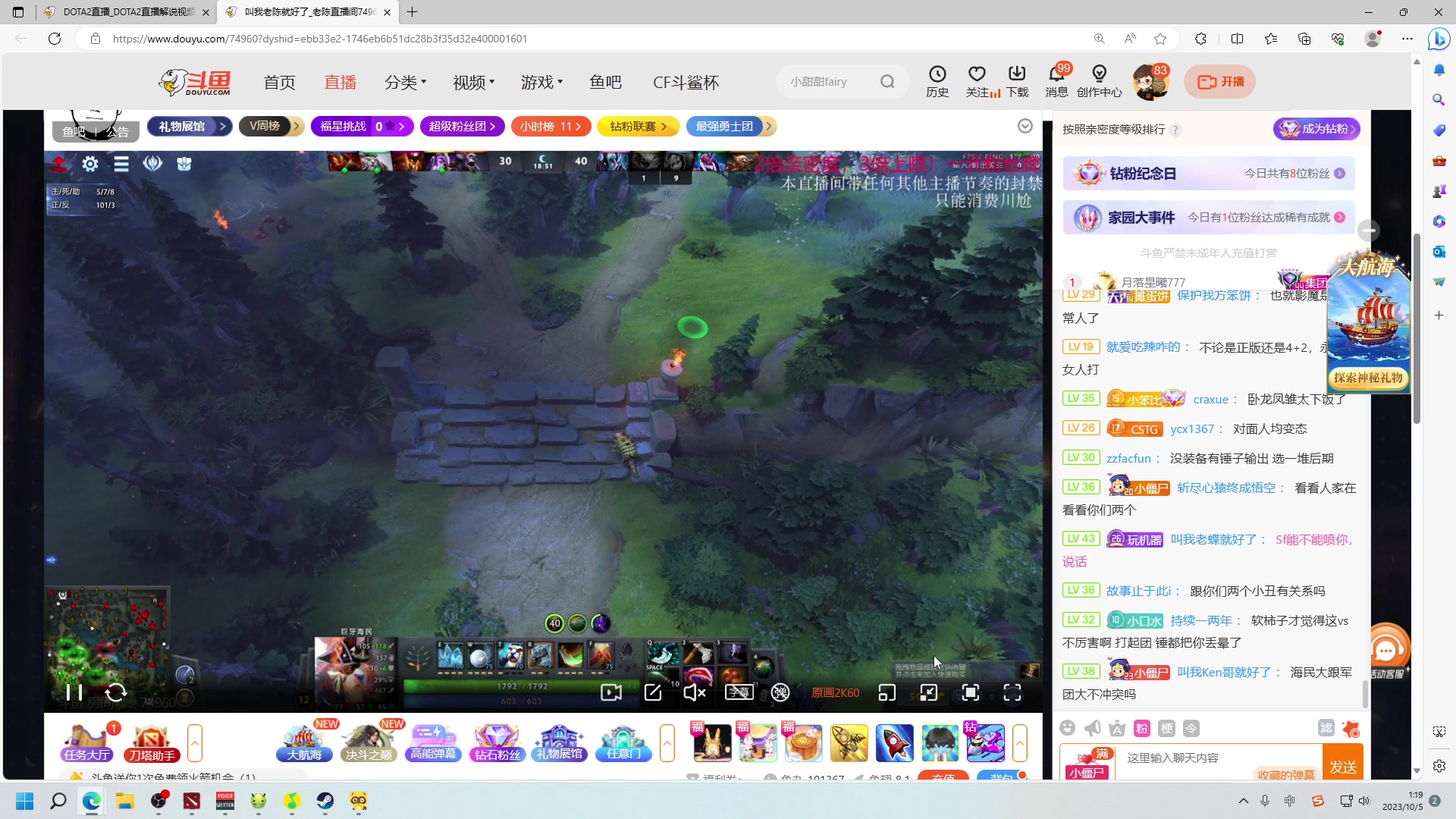Click the Douyu search input field
The image size is (1456, 819).
tap(828, 82)
